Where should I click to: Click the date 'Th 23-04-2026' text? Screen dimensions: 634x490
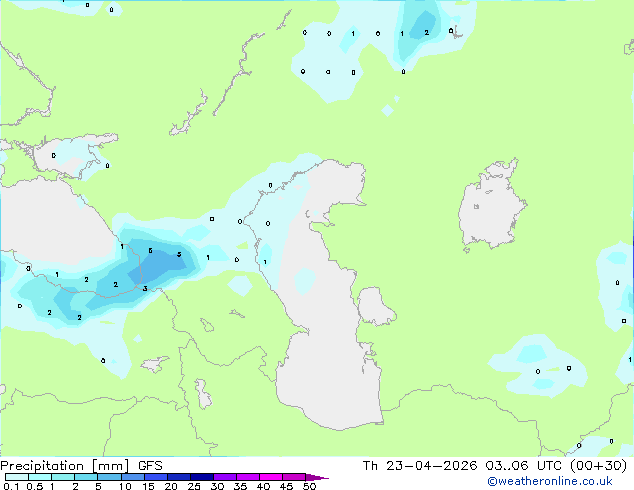tap(420, 466)
